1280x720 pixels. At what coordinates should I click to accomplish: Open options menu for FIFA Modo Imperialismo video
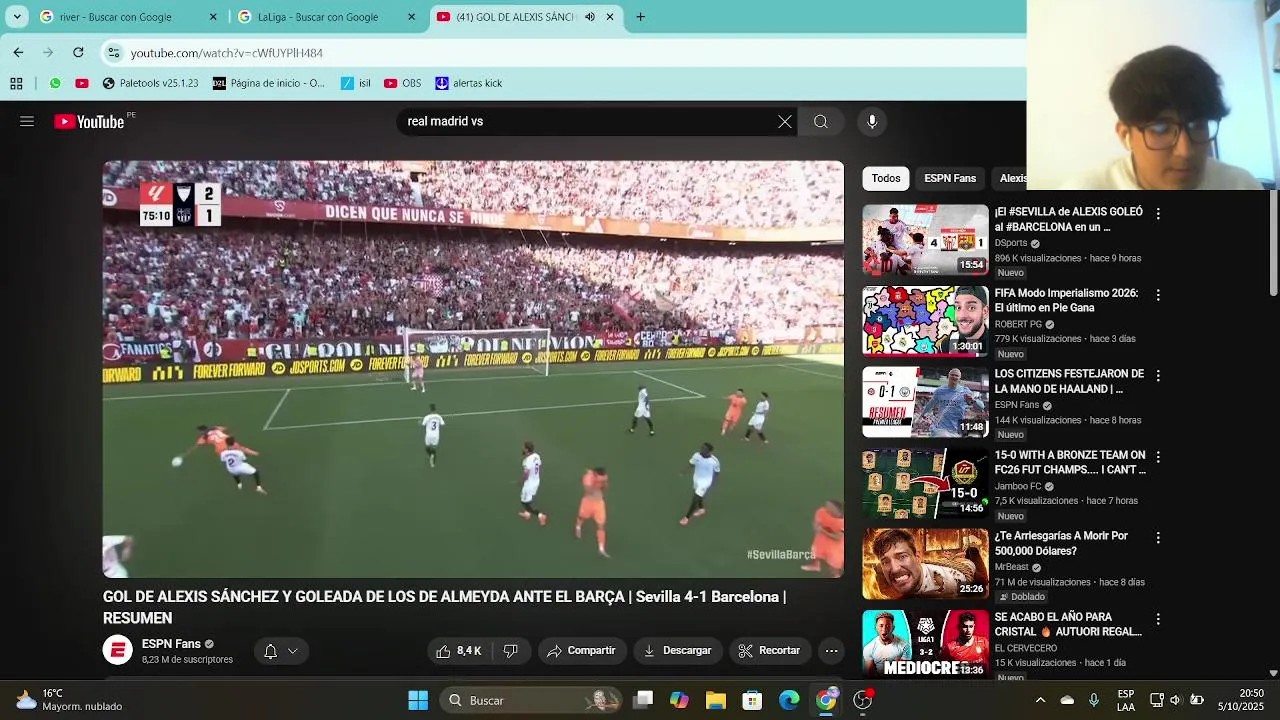click(1158, 295)
